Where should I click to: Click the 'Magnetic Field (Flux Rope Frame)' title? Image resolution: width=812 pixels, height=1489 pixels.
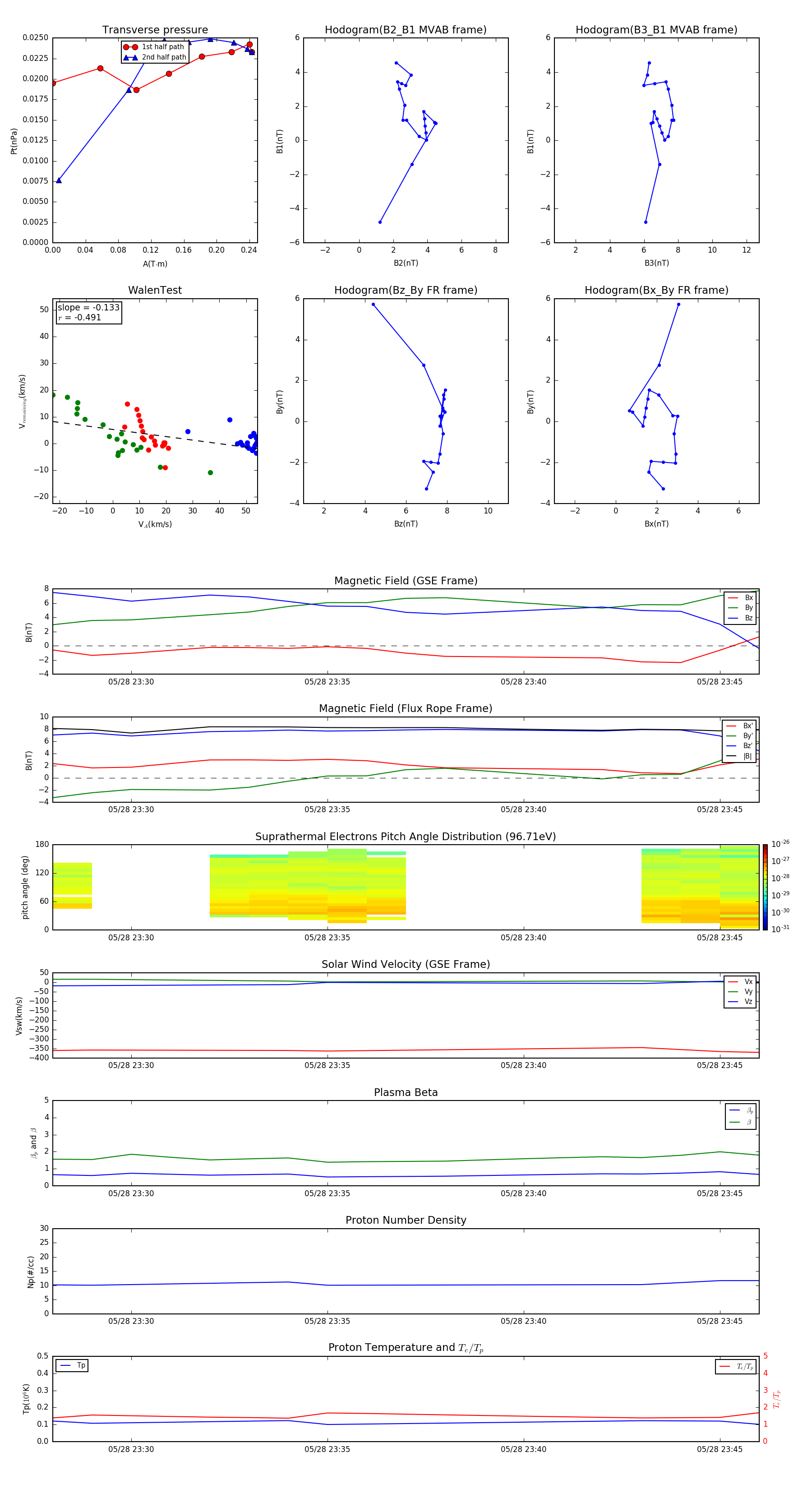coord(406,709)
